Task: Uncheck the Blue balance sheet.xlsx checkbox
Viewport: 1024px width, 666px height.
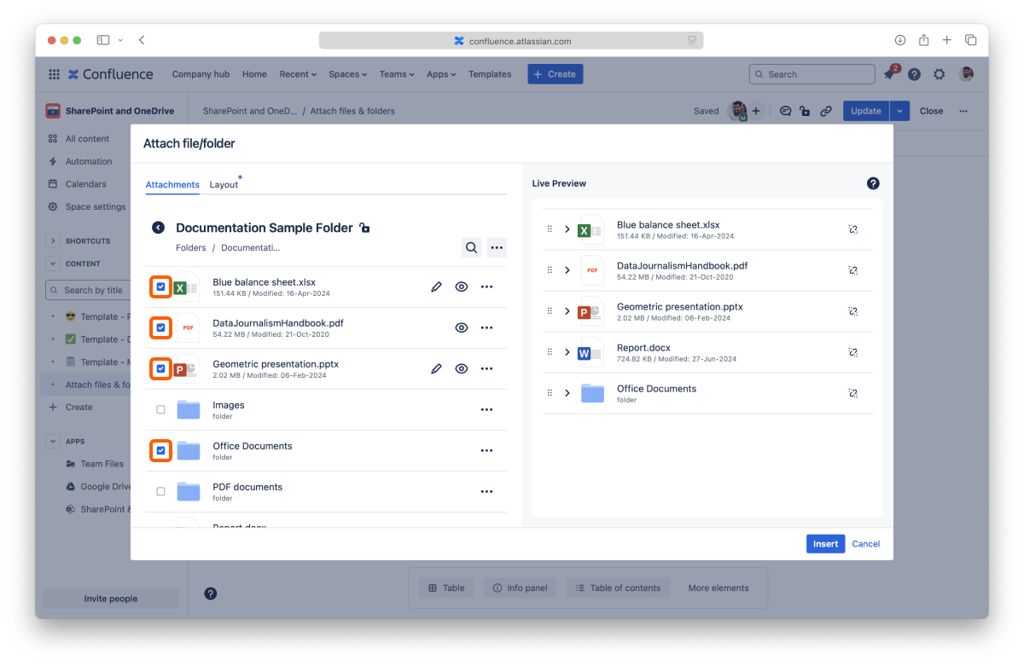Action: (x=161, y=287)
